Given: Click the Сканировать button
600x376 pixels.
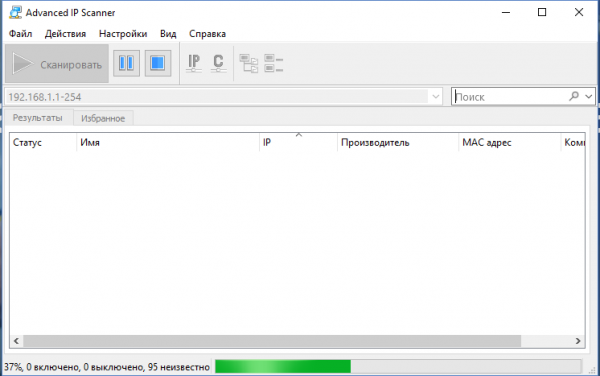Looking at the screenshot, I should tap(57, 63).
